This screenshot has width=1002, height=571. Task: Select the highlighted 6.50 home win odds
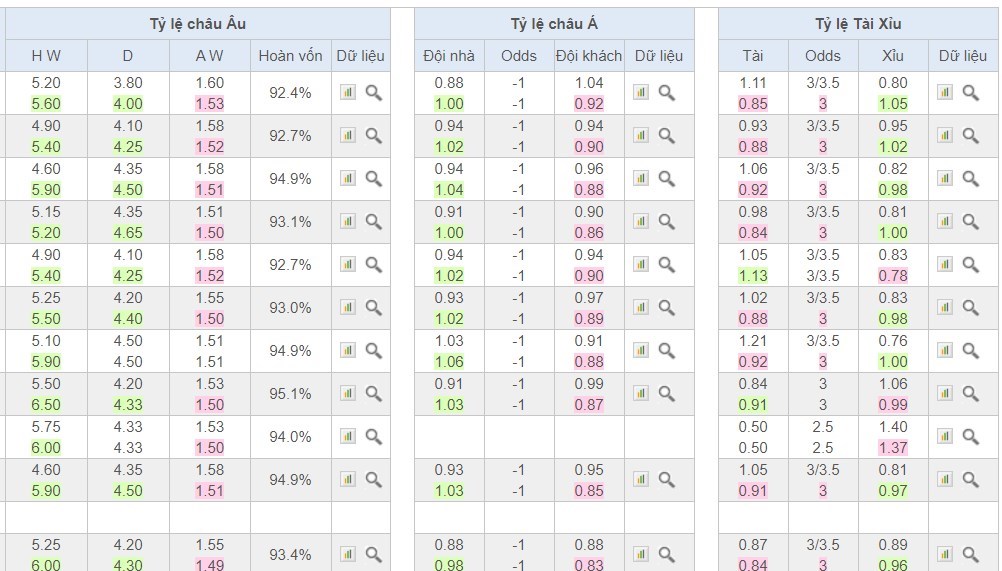click(x=46, y=405)
